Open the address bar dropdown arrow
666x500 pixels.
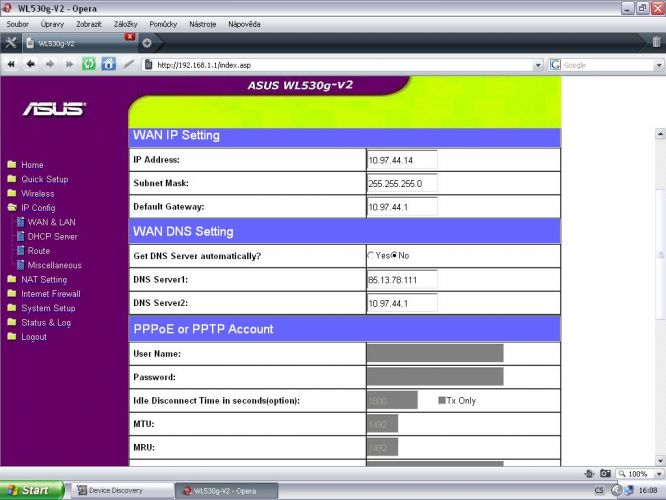pyautogui.click(x=538, y=65)
